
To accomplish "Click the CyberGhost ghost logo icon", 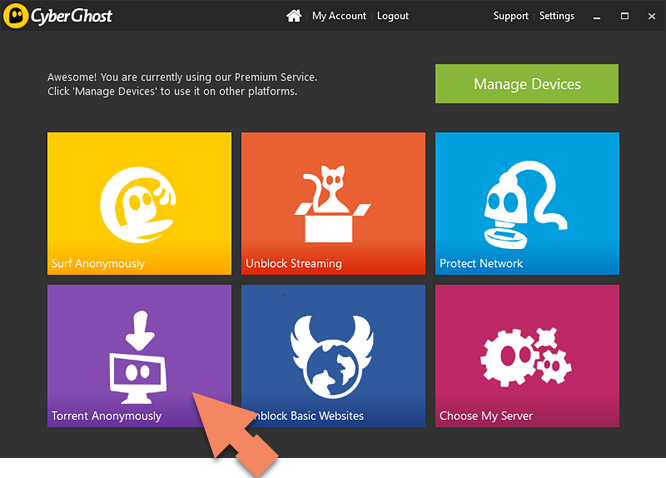I will (x=15, y=16).
